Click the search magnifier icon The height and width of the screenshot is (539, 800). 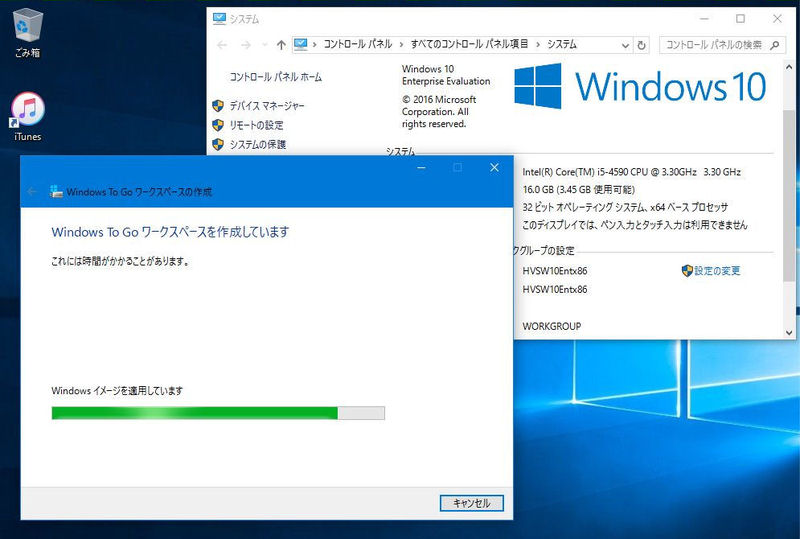(774, 45)
